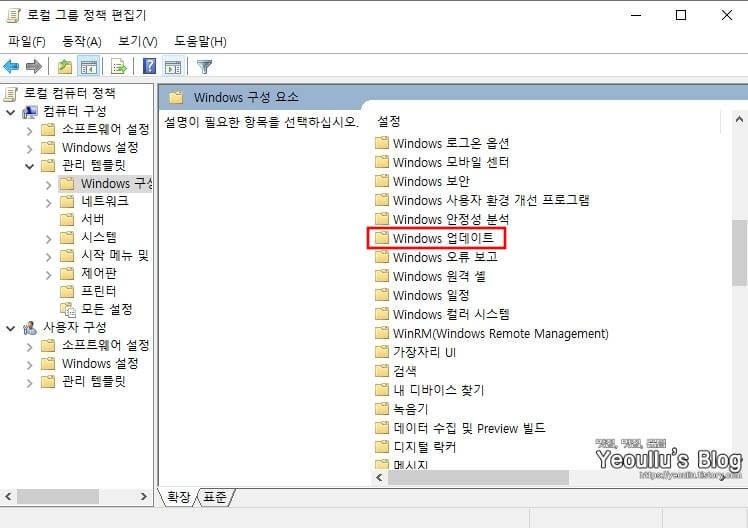Expand Windows 설정 under 컴퓨터 구성
The width and height of the screenshot is (748, 528).
pos(30,148)
